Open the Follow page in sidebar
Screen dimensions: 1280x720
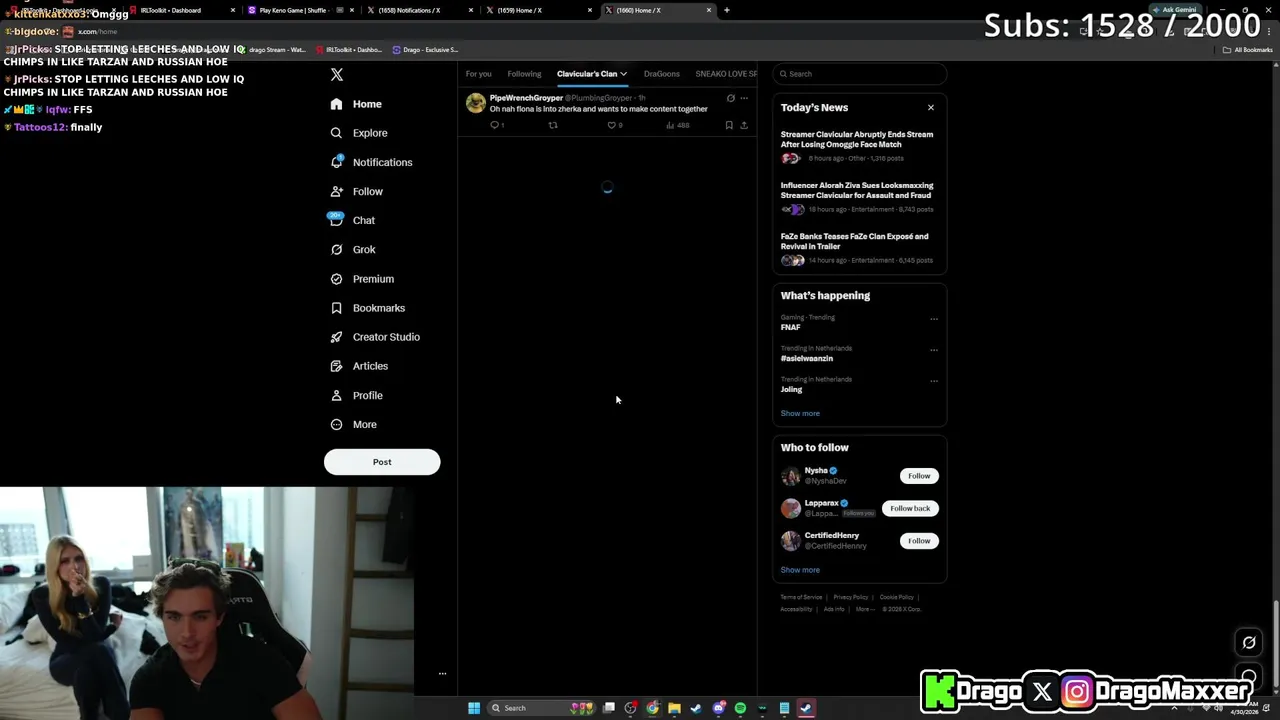(x=357, y=191)
